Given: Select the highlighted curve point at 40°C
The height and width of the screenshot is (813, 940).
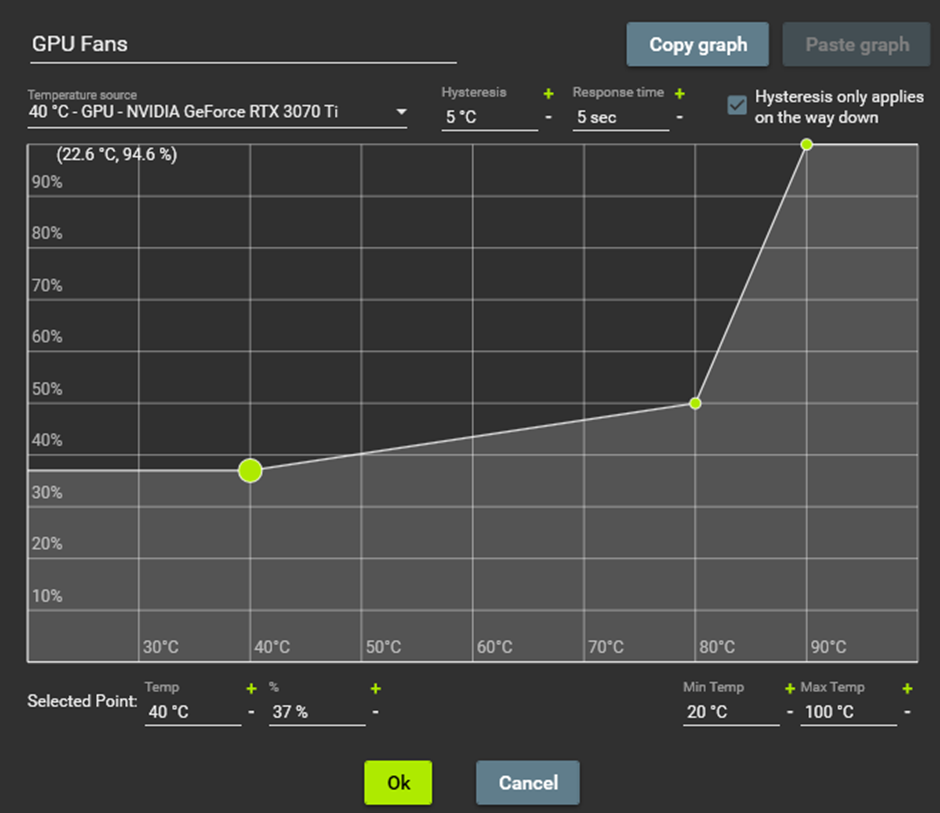Looking at the screenshot, I should [x=250, y=470].
